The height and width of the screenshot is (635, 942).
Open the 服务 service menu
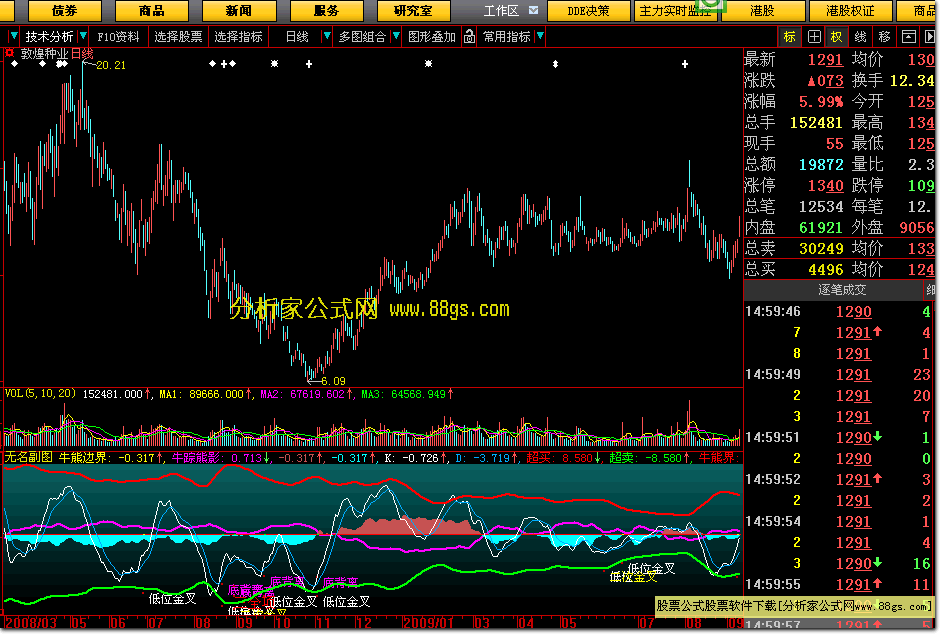click(326, 11)
